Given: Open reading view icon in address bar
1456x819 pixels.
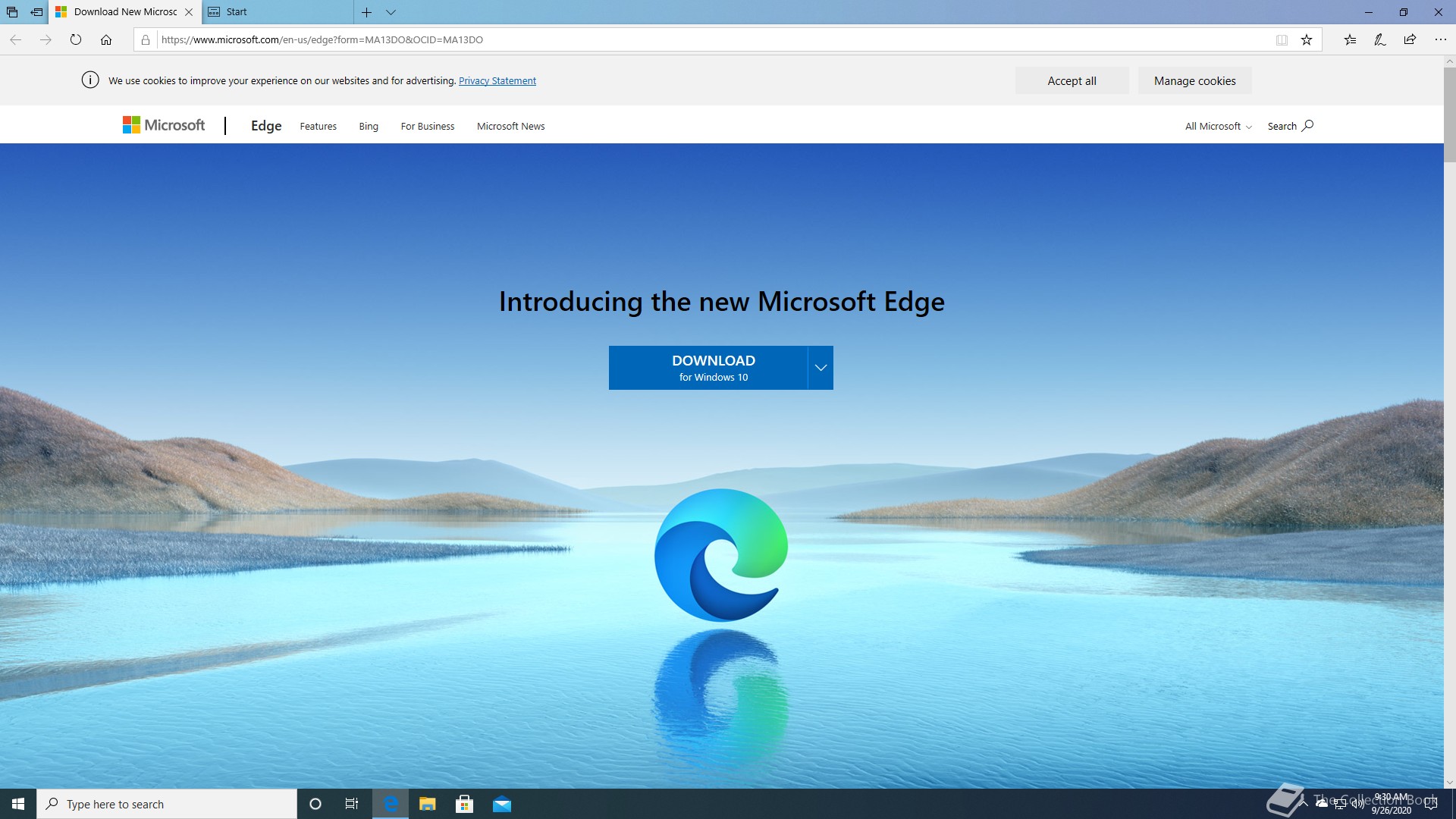Looking at the screenshot, I should pos(1282,40).
